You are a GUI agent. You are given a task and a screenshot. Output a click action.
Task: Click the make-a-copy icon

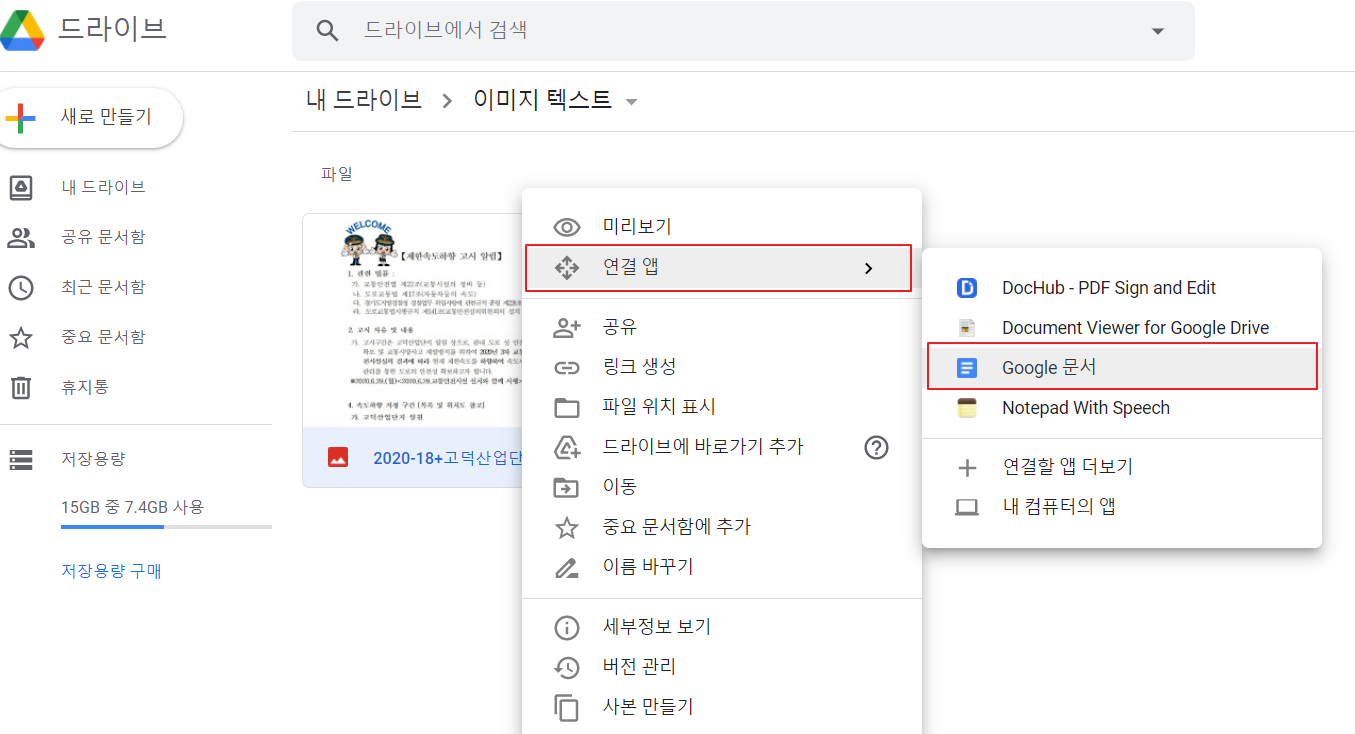(x=567, y=707)
